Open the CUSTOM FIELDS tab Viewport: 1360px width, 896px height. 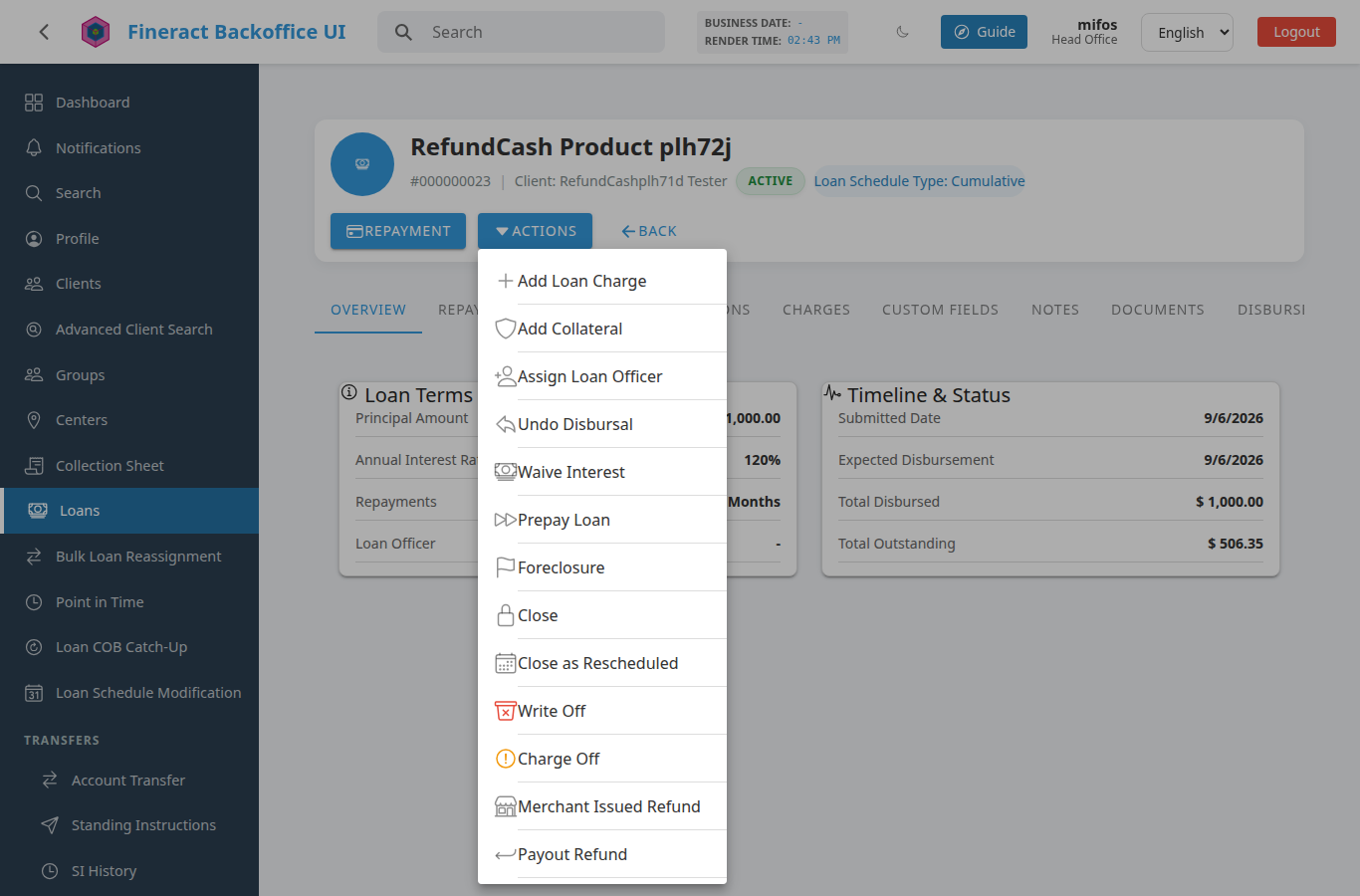tap(940, 310)
